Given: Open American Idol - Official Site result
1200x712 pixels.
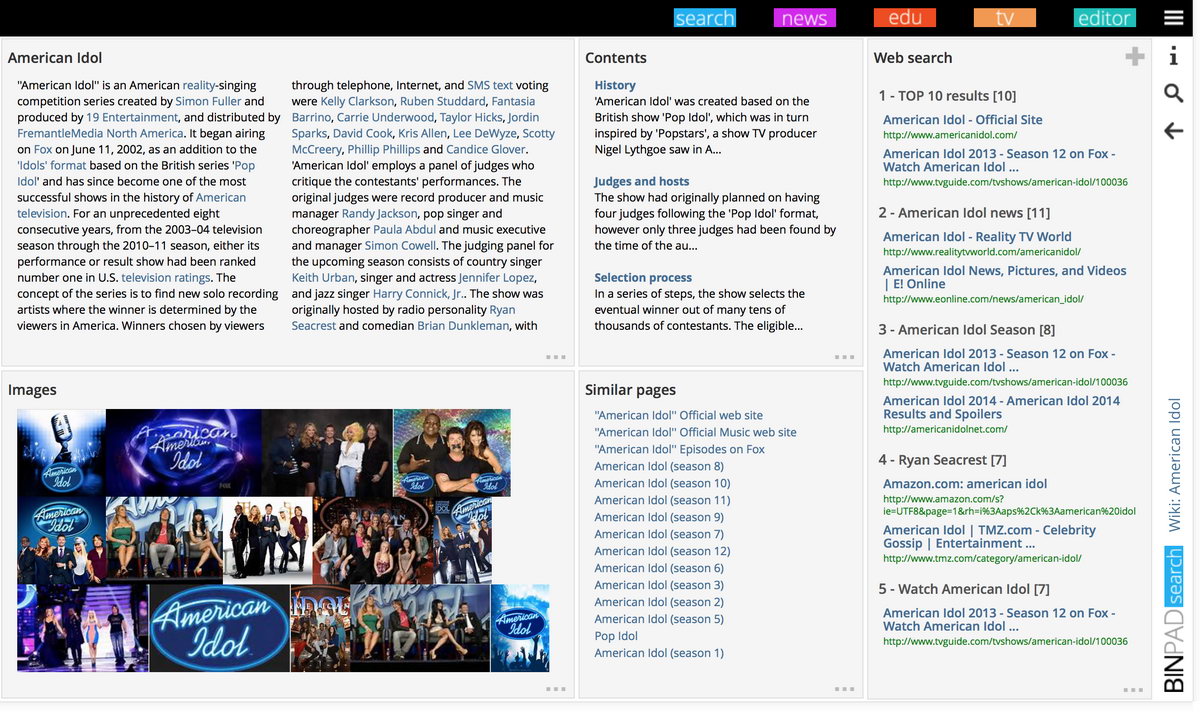Looking at the screenshot, I should (x=963, y=119).
